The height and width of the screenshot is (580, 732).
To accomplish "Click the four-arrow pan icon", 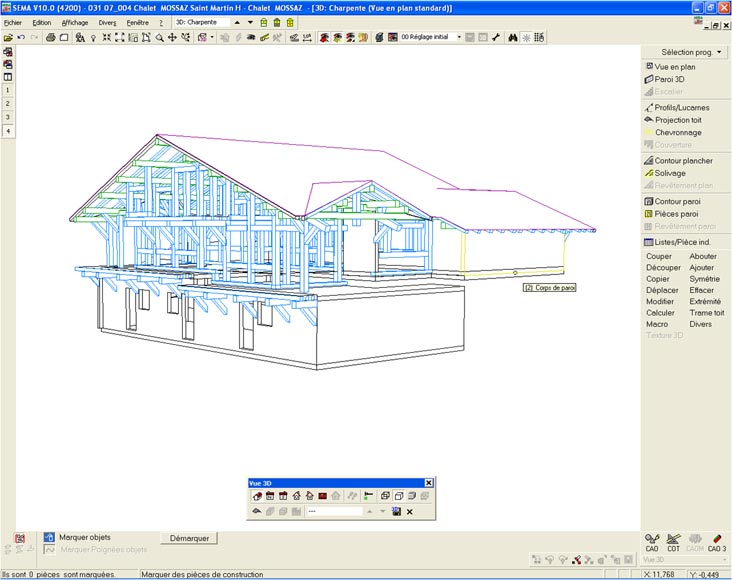I will click(172, 37).
